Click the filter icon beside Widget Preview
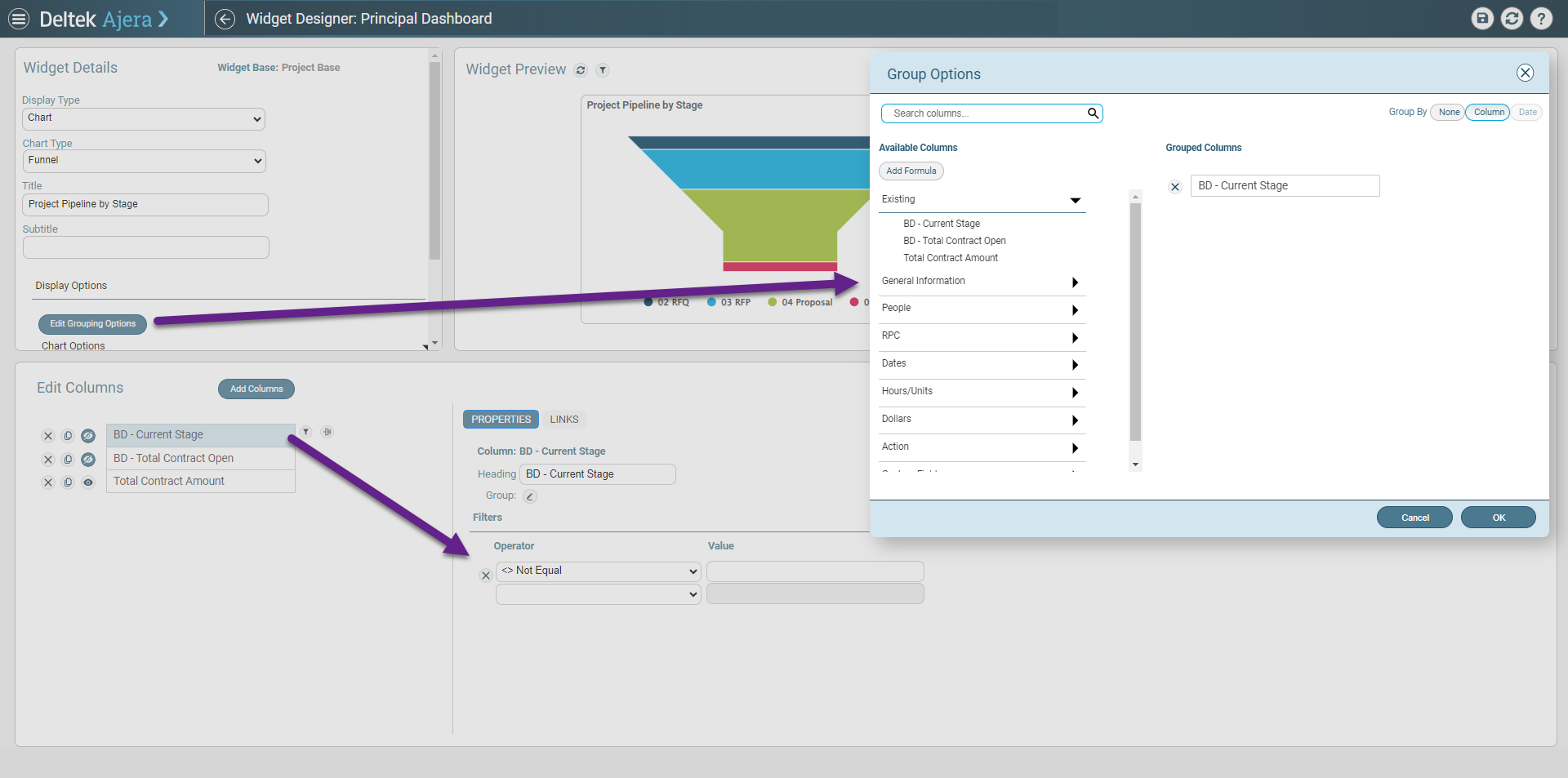Viewport: 1568px width, 778px height. (603, 70)
